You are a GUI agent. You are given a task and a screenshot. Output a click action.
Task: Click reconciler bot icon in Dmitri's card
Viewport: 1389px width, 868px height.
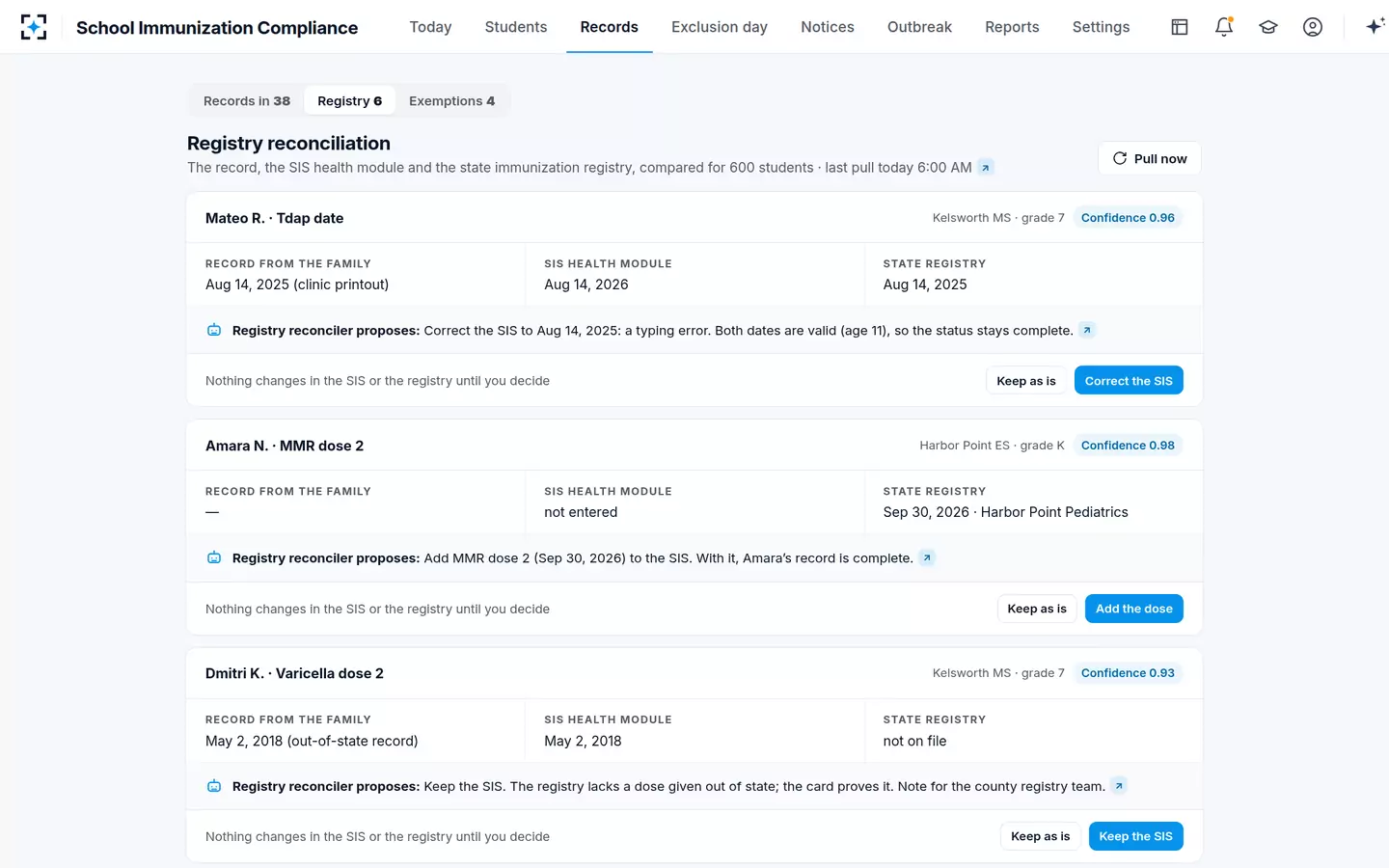(214, 786)
